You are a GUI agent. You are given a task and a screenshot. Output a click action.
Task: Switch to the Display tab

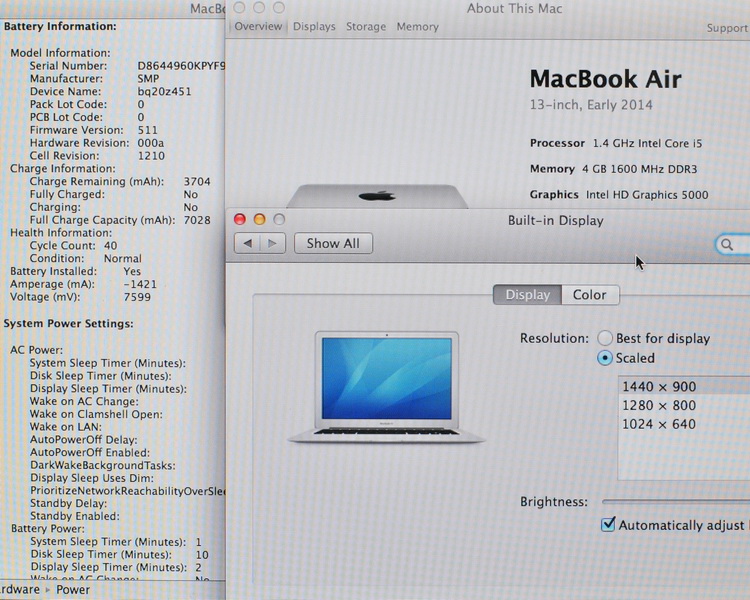[x=528, y=295]
